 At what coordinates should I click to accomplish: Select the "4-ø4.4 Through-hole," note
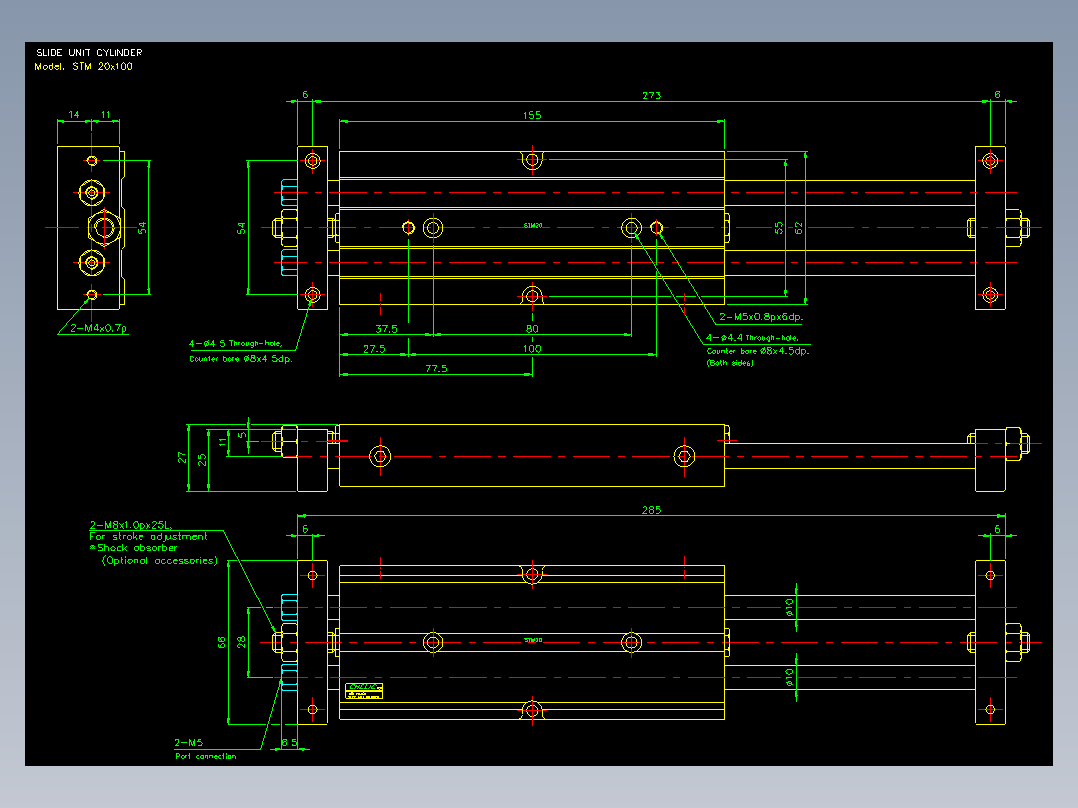tap(752, 338)
